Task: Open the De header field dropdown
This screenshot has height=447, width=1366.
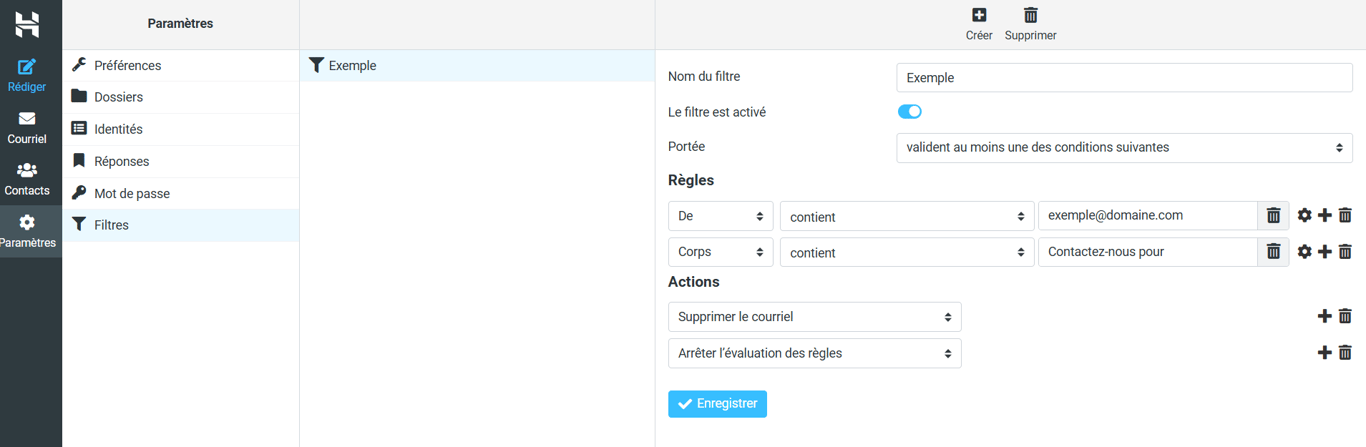Action: [720, 216]
